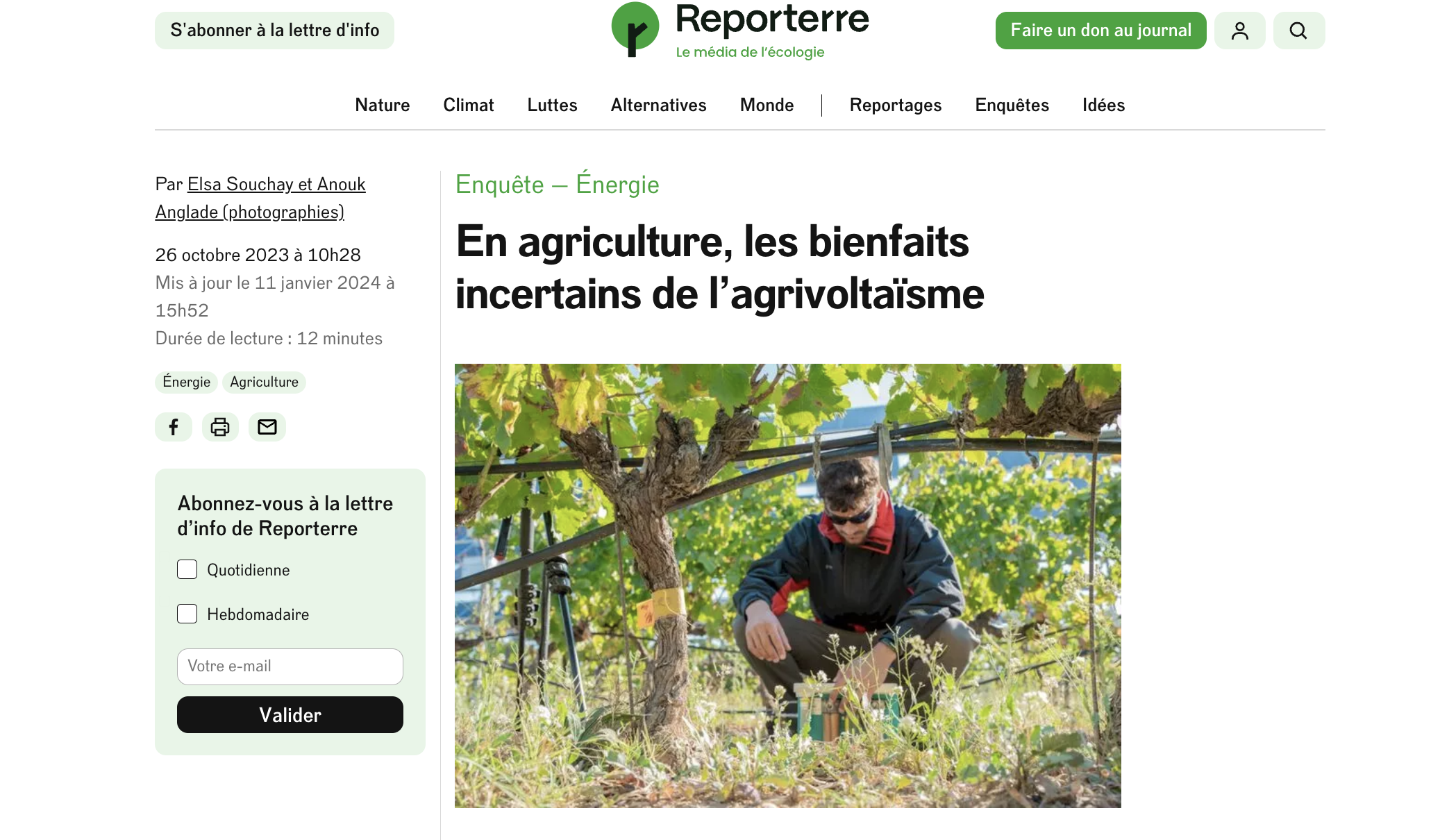Go to the Climat section
1440x840 pixels.
point(469,105)
